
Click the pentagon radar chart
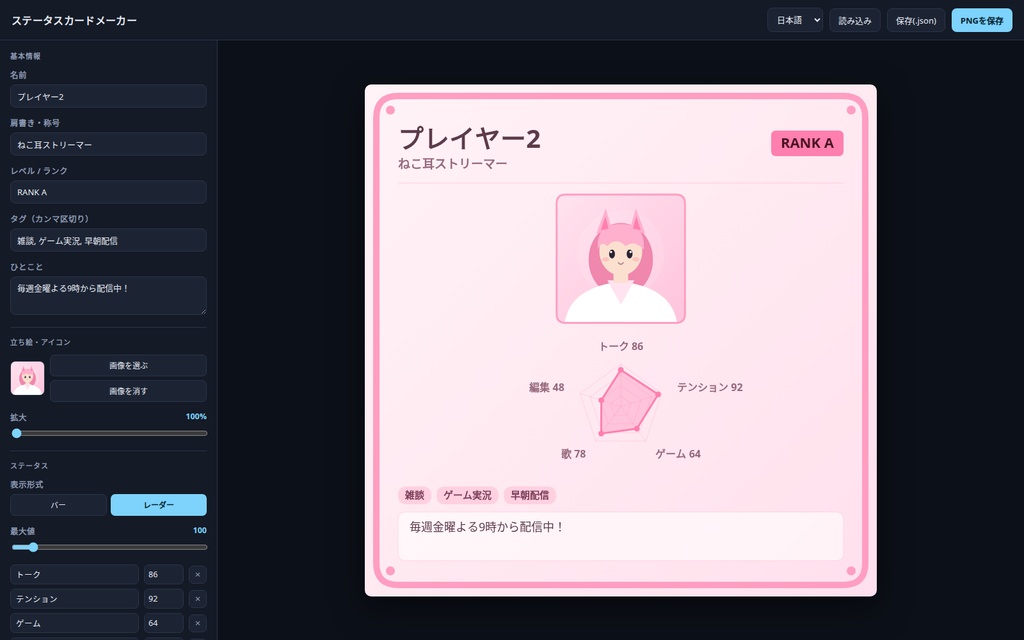621,405
